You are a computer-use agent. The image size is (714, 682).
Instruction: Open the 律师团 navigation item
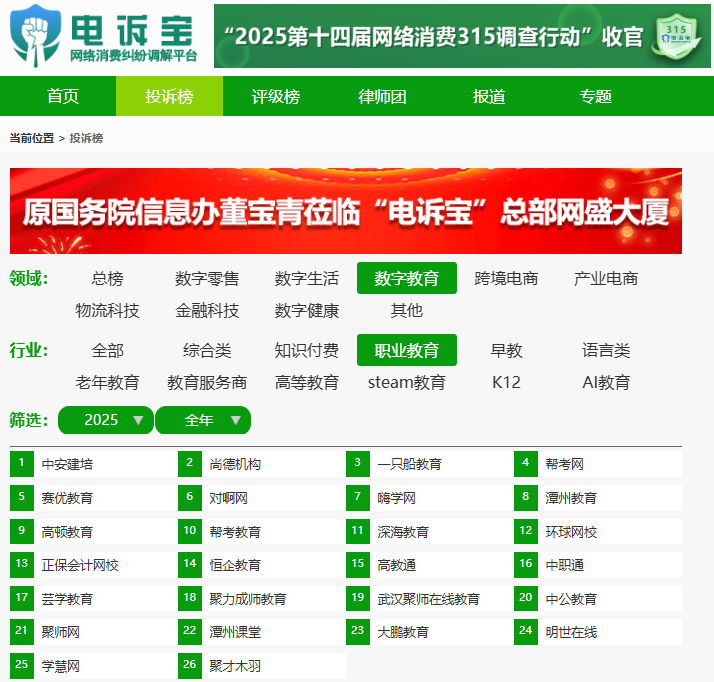383,97
